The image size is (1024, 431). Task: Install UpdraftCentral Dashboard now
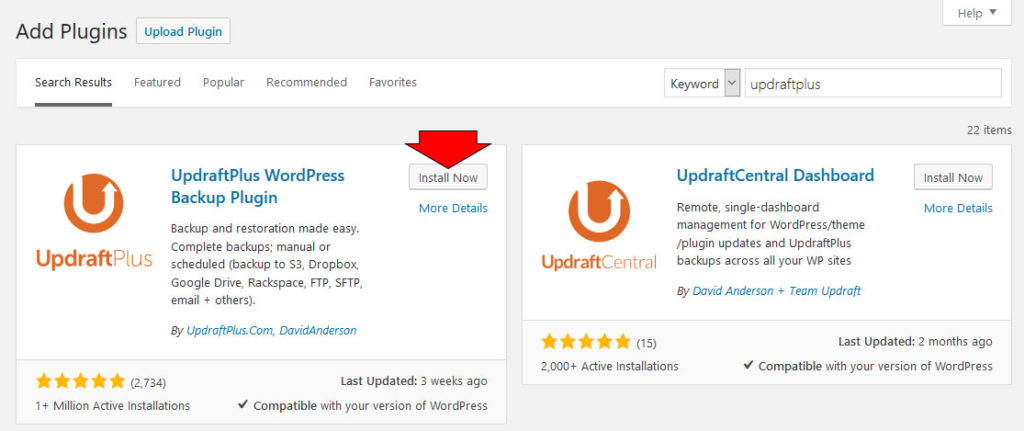click(x=953, y=178)
